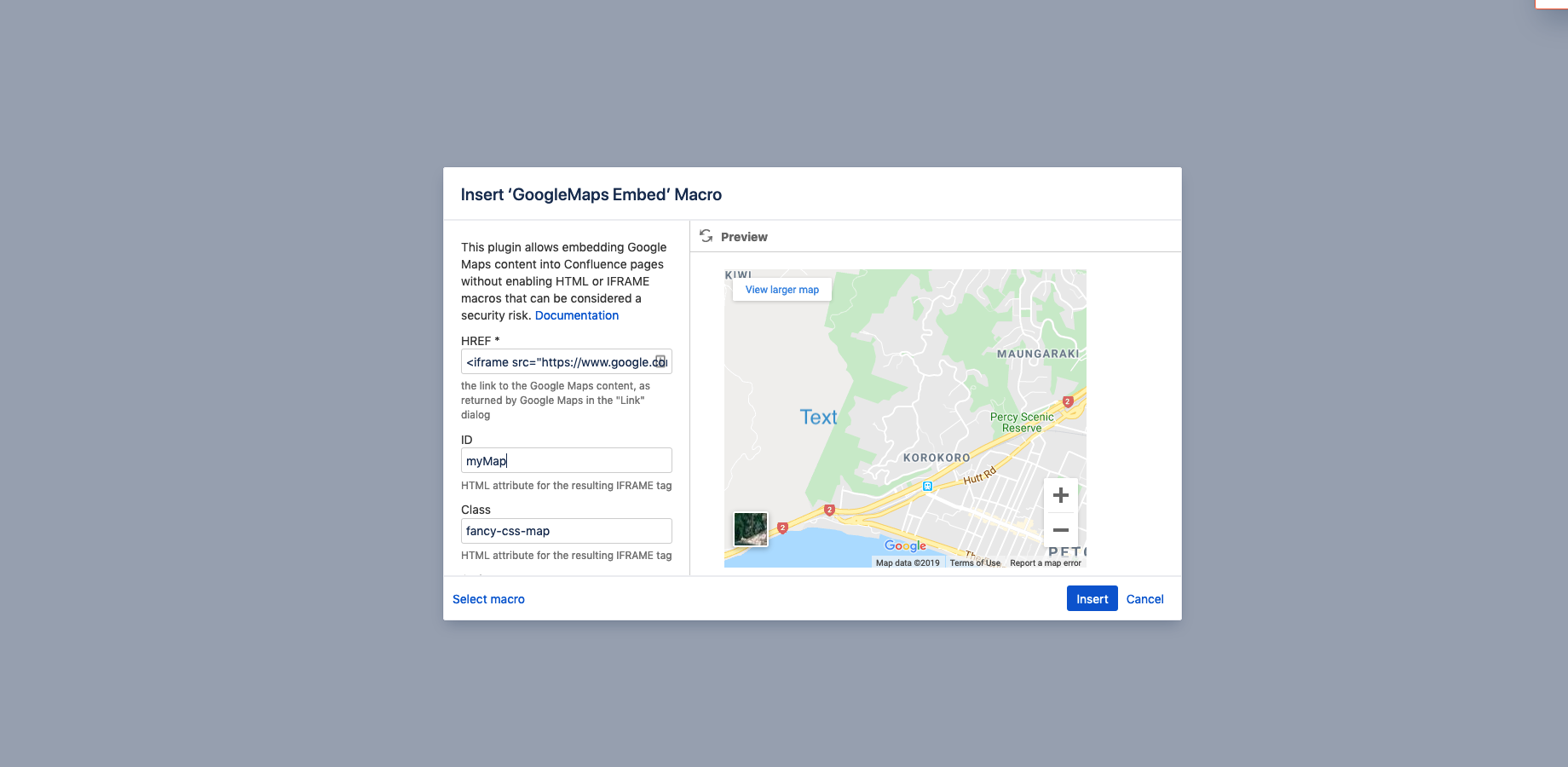Click highway 2 shield beside satellite thumbnail
This screenshot has height=767, width=1568.
(782, 528)
